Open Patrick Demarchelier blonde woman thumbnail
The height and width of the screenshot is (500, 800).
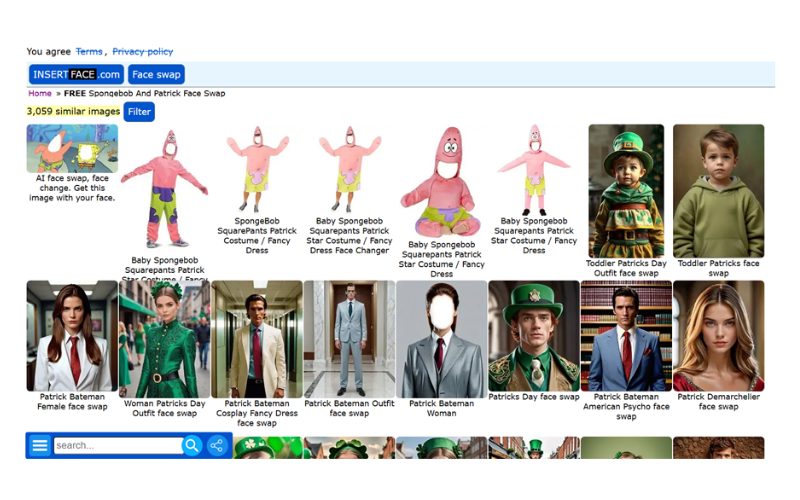(718, 336)
